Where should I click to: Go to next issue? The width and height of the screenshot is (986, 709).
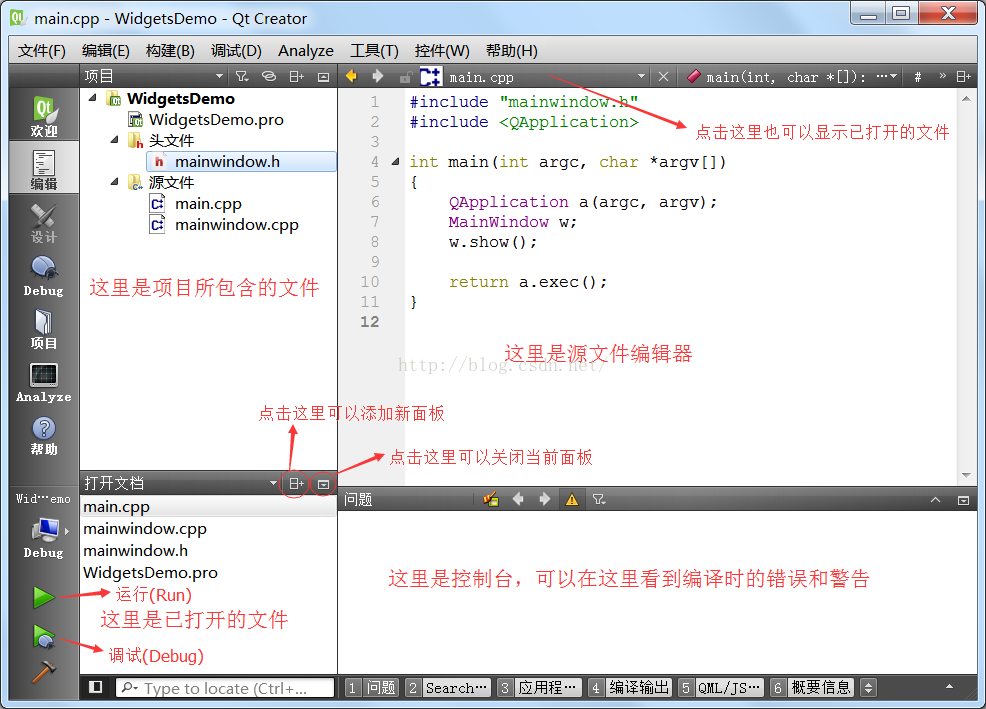tap(545, 499)
